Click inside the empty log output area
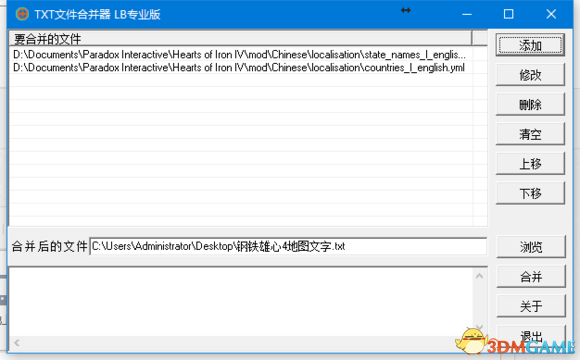The image size is (580, 360). 240,302
